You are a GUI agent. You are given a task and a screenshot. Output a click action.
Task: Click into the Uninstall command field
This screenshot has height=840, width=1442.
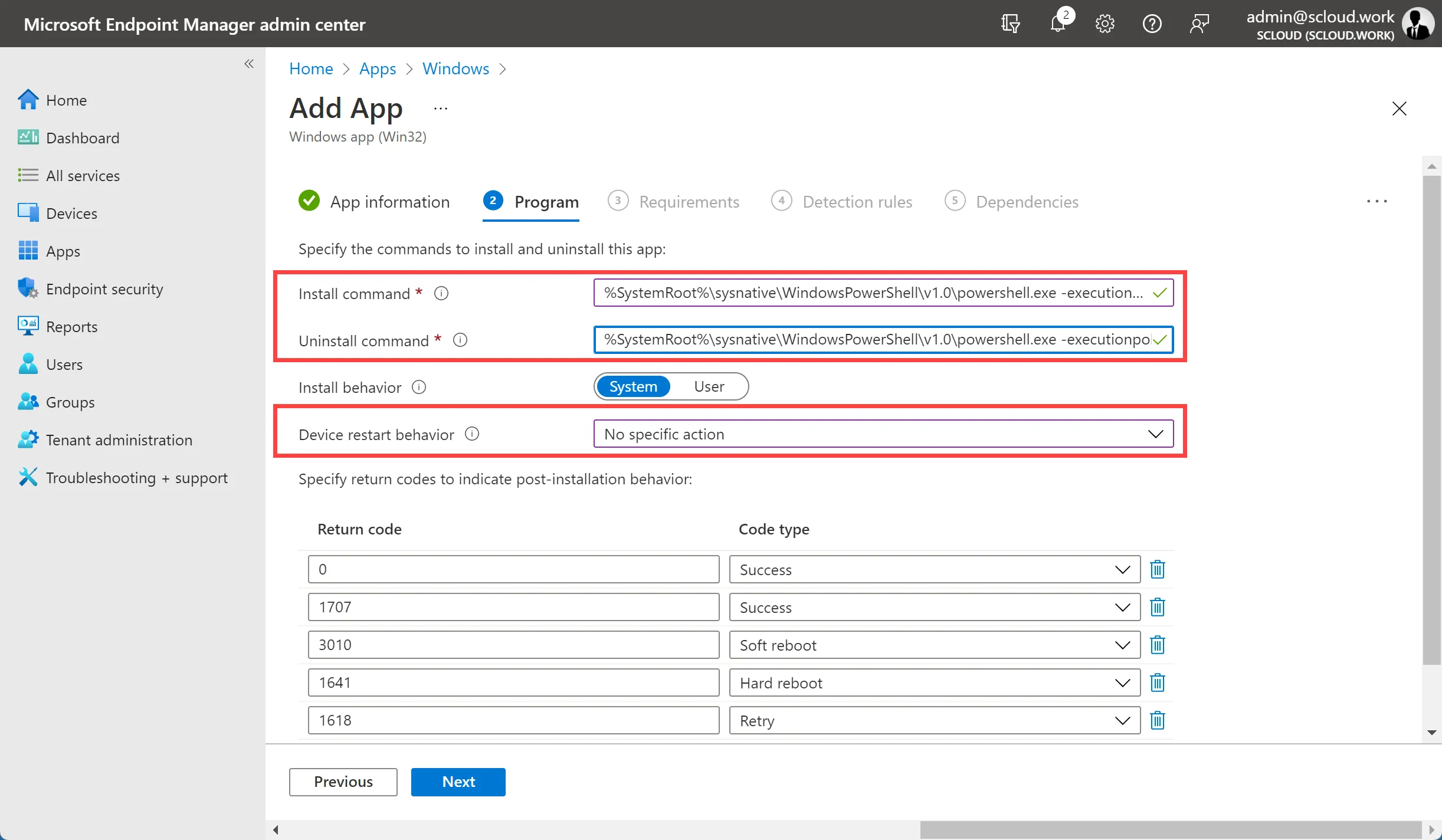pyautogui.click(x=883, y=340)
